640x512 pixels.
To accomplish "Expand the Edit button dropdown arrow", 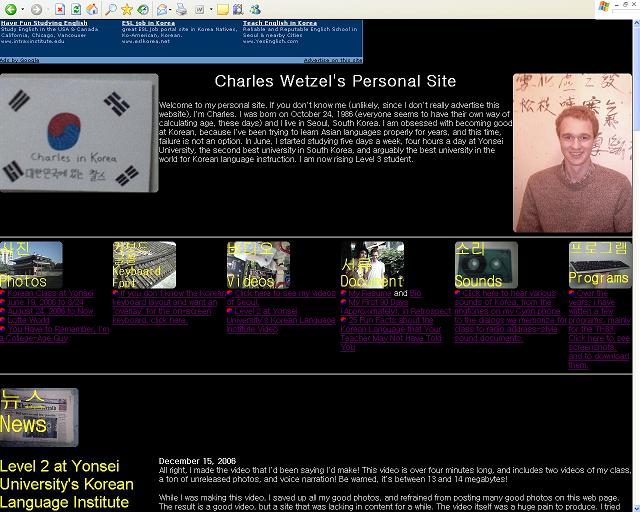I will [211, 9].
